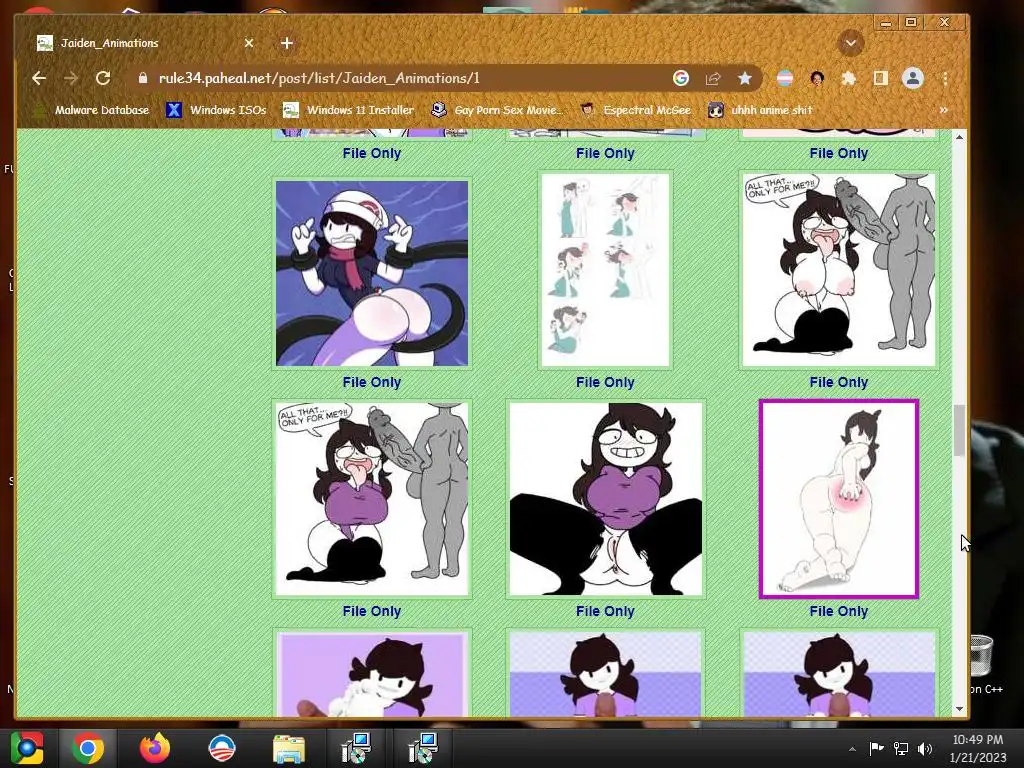Select the Jaiden_Animations tab
The height and width of the screenshot is (768, 1024).
(146, 43)
